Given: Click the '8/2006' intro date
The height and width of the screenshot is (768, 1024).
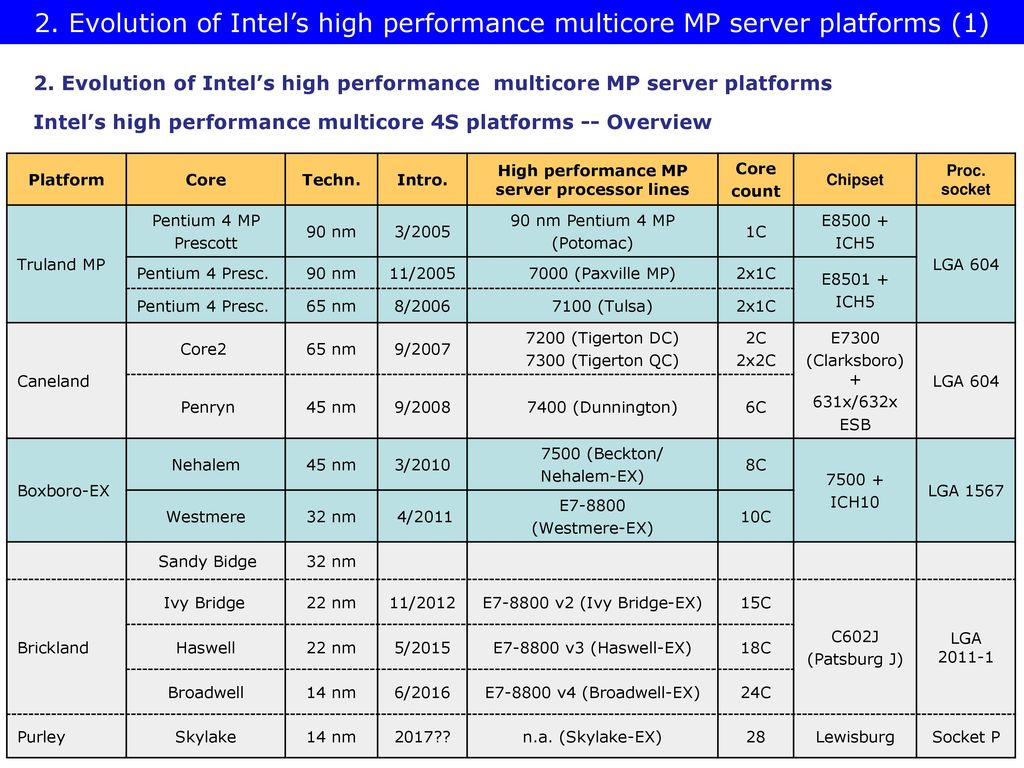Looking at the screenshot, I should pos(423,306).
